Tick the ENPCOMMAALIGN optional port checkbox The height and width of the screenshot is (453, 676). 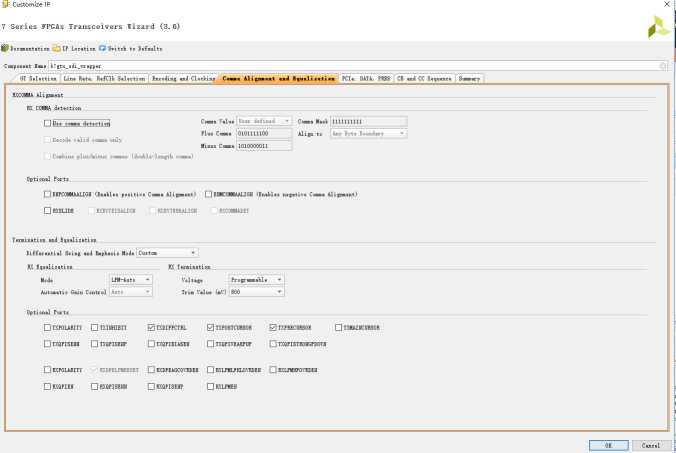(47, 194)
